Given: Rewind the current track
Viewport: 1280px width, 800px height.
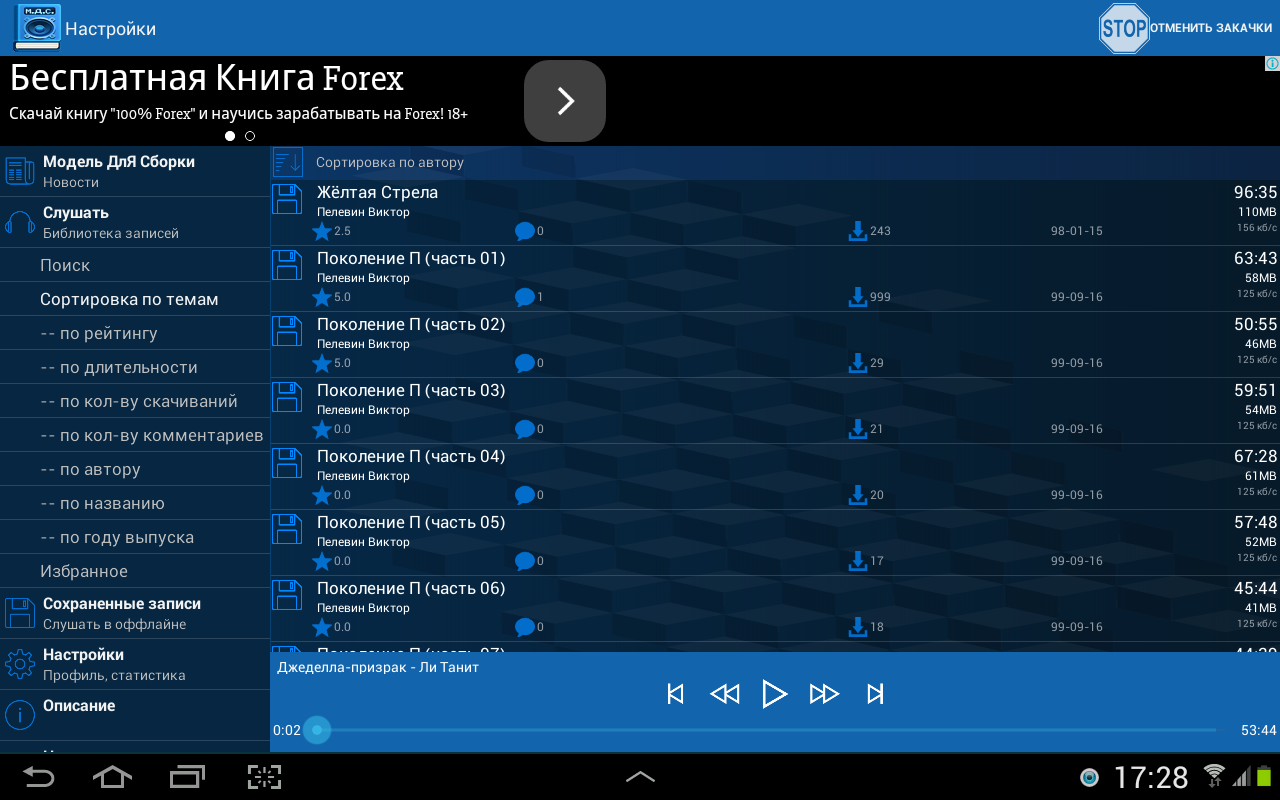Looking at the screenshot, I should click(724, 693).
